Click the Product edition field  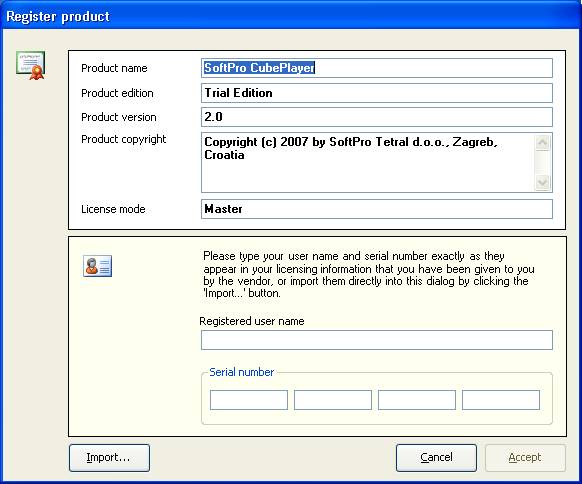point(377,93)
